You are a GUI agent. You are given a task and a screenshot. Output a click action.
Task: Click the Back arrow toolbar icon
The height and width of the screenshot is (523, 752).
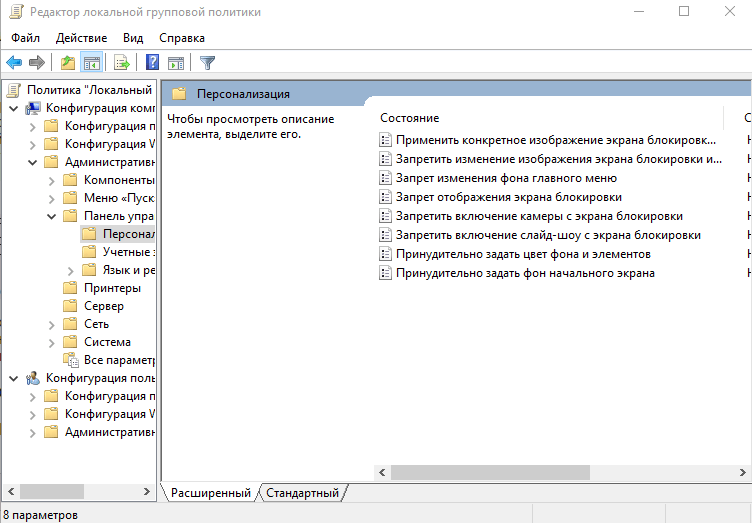pos(14,62)
